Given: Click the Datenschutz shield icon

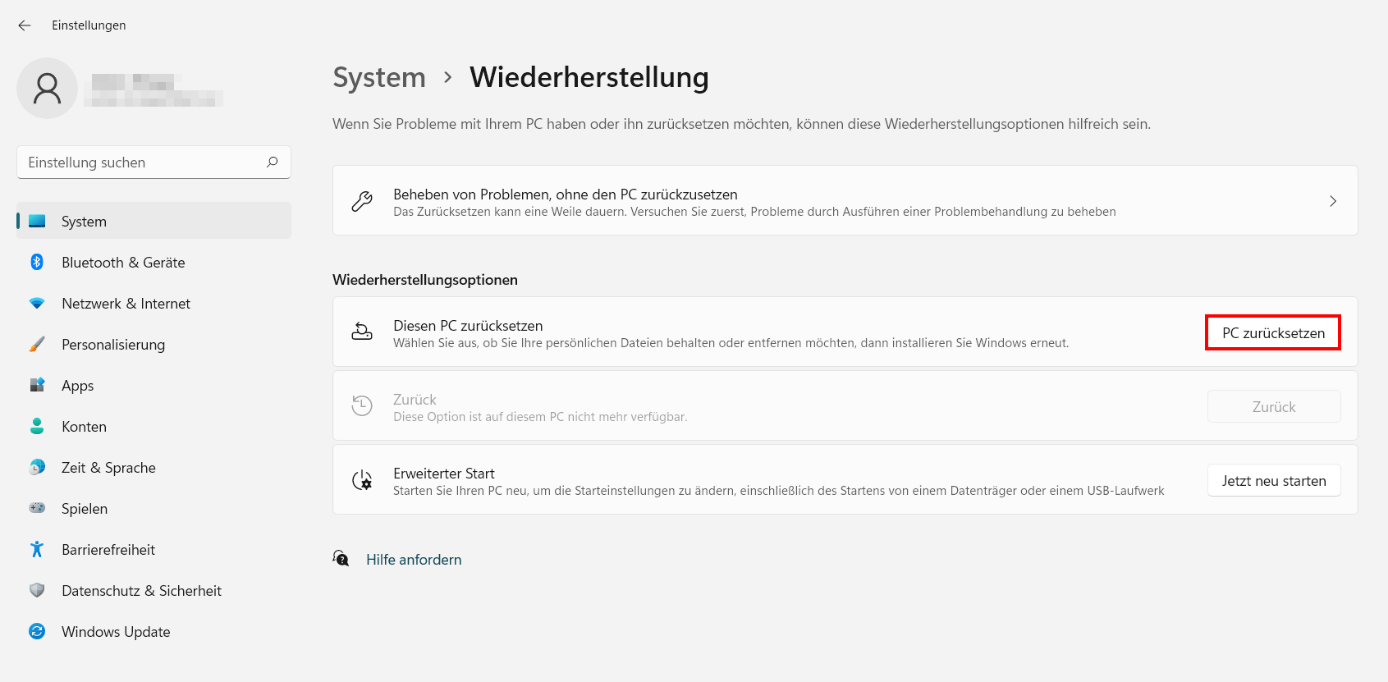Looking at the screenshot, I should point(37,590).
